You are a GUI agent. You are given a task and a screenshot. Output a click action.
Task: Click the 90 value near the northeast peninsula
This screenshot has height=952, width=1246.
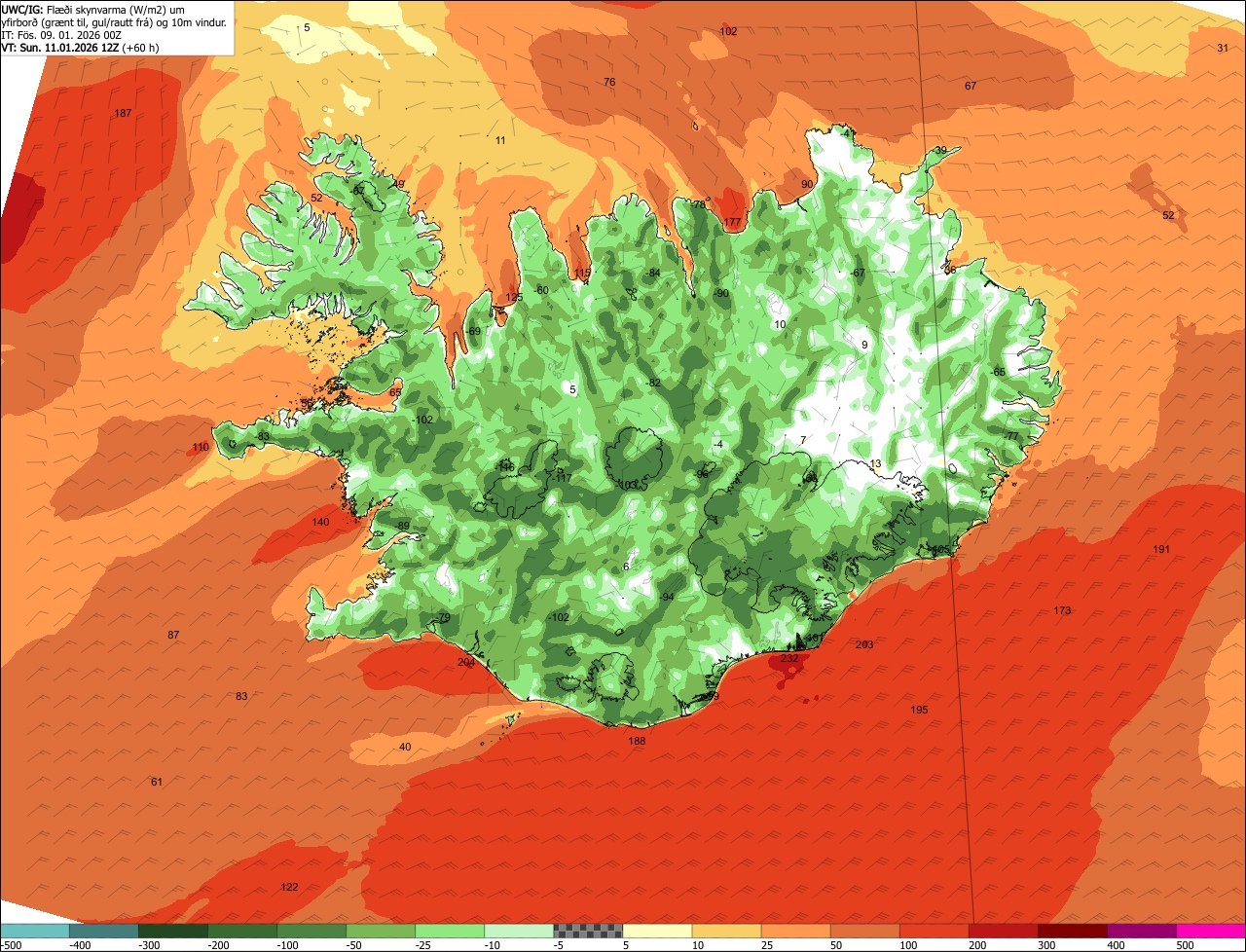pos(807,184)
